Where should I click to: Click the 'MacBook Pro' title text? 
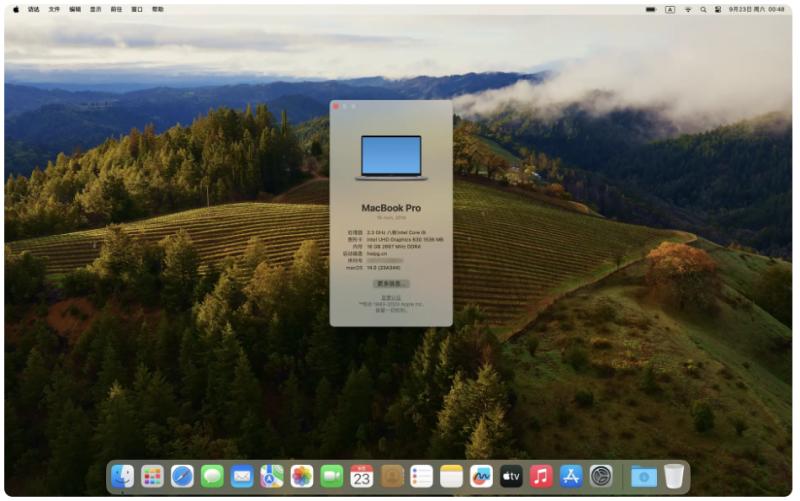391,208
